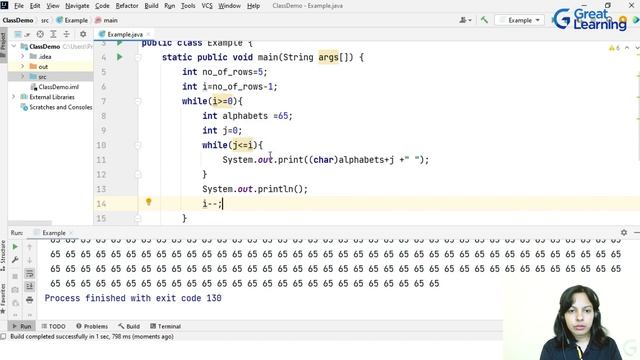This screenshot has height=360, width=640.
Task: Click src breadcrumb in navigation bar
Action: coord(44,20)
